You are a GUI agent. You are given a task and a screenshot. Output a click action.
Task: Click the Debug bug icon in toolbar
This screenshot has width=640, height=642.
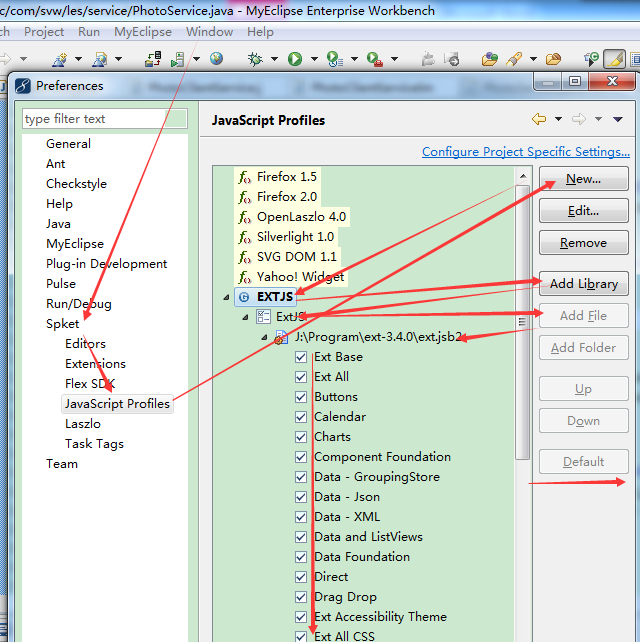[x=255, y=59]
